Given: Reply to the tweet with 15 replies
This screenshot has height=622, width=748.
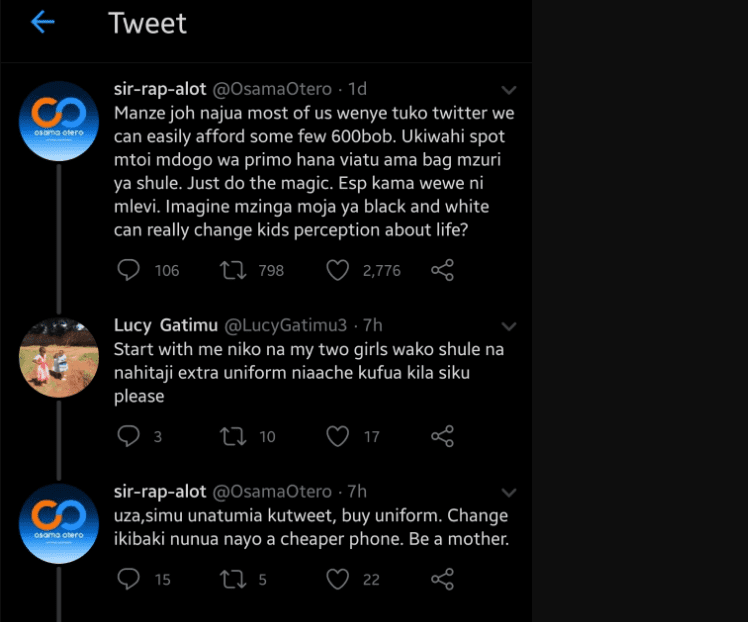Looking at the screenshot, I should (x=129, y=579).
